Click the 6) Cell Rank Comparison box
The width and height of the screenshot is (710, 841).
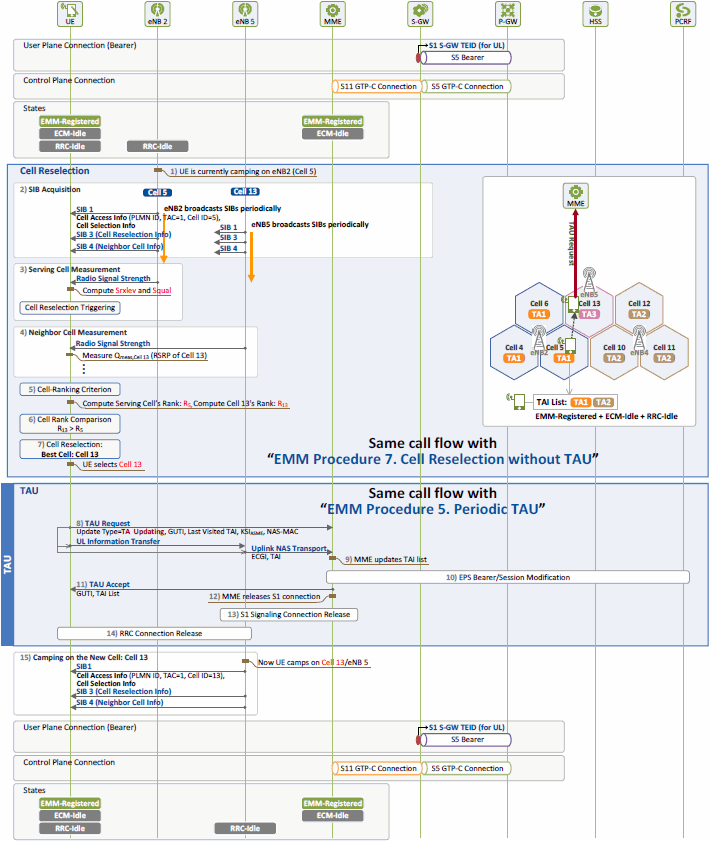pyautogui.click(x=70, y=424)
